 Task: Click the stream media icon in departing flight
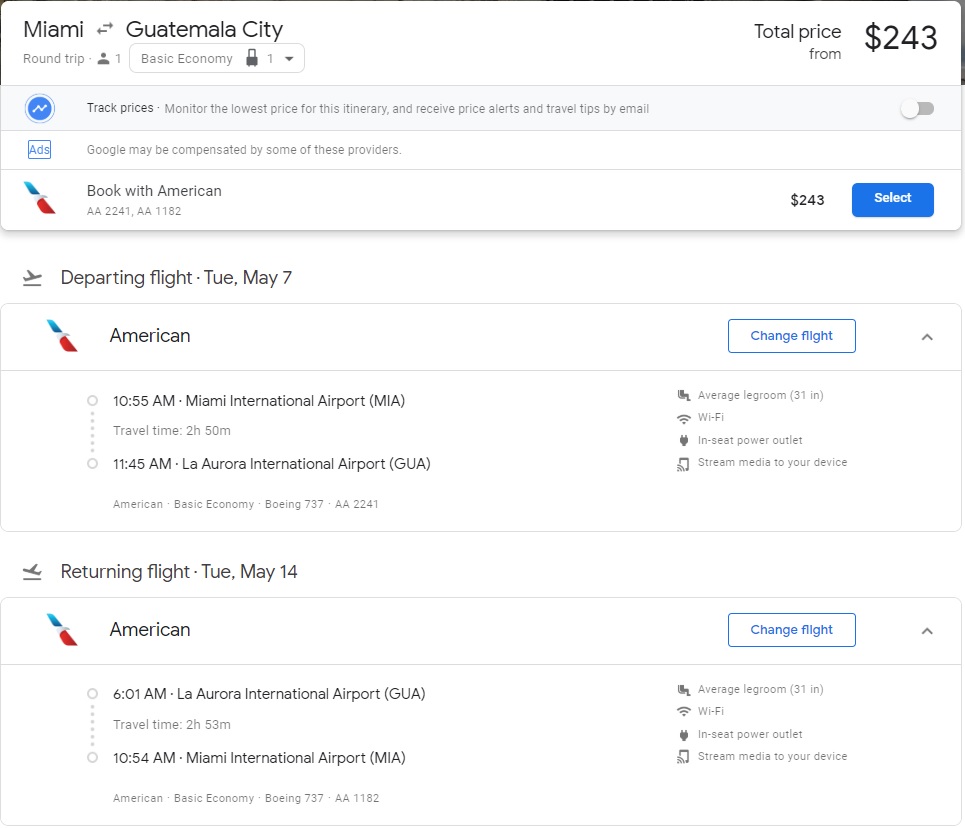(684, 463)
